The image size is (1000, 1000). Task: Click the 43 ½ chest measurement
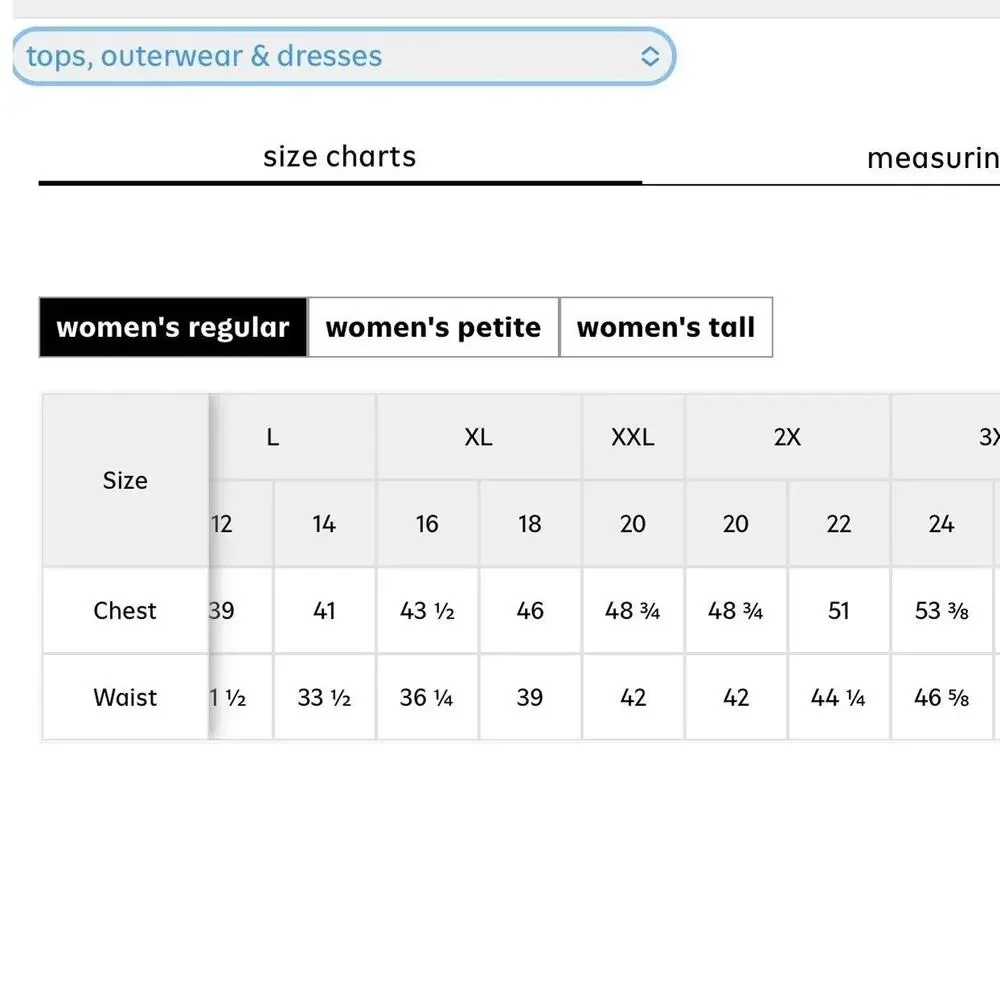point(427,611)
